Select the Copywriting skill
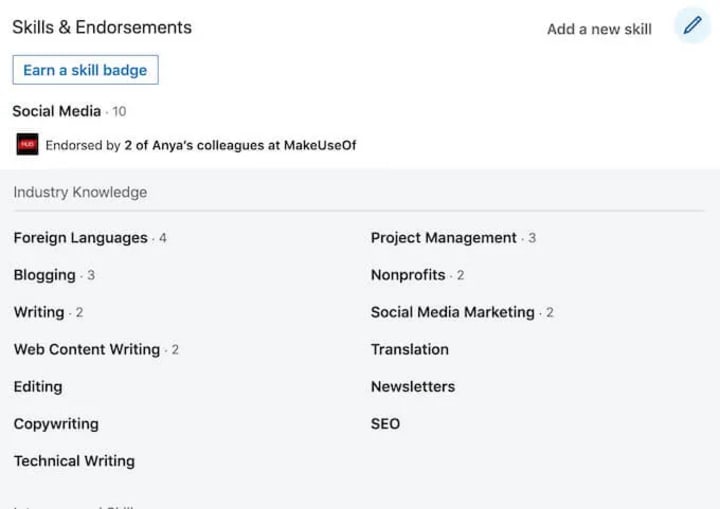Image resolution: width=720 pixels, height=509 pixels. tap(56, 424)
